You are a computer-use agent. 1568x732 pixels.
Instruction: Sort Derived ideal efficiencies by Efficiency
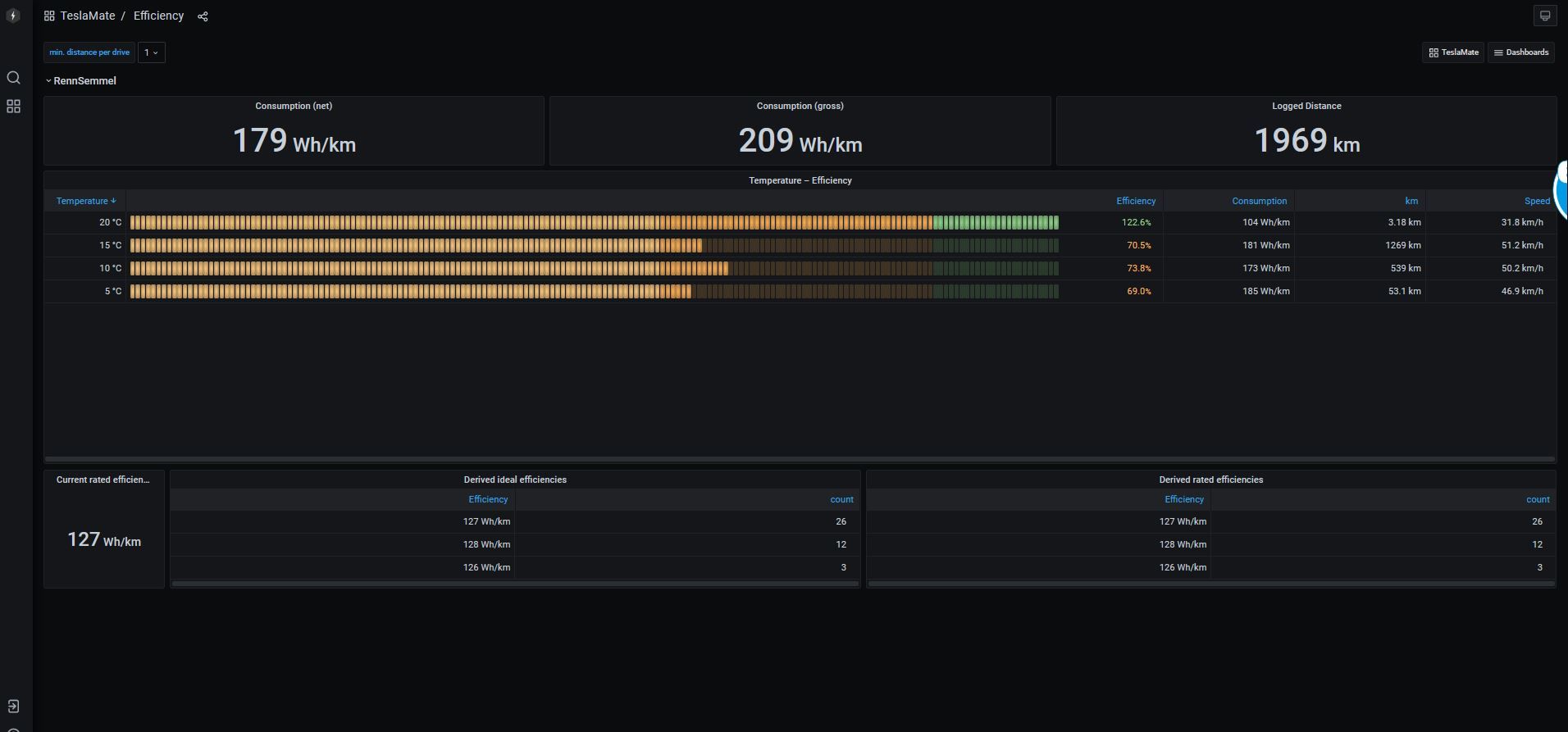click(488, 499)
